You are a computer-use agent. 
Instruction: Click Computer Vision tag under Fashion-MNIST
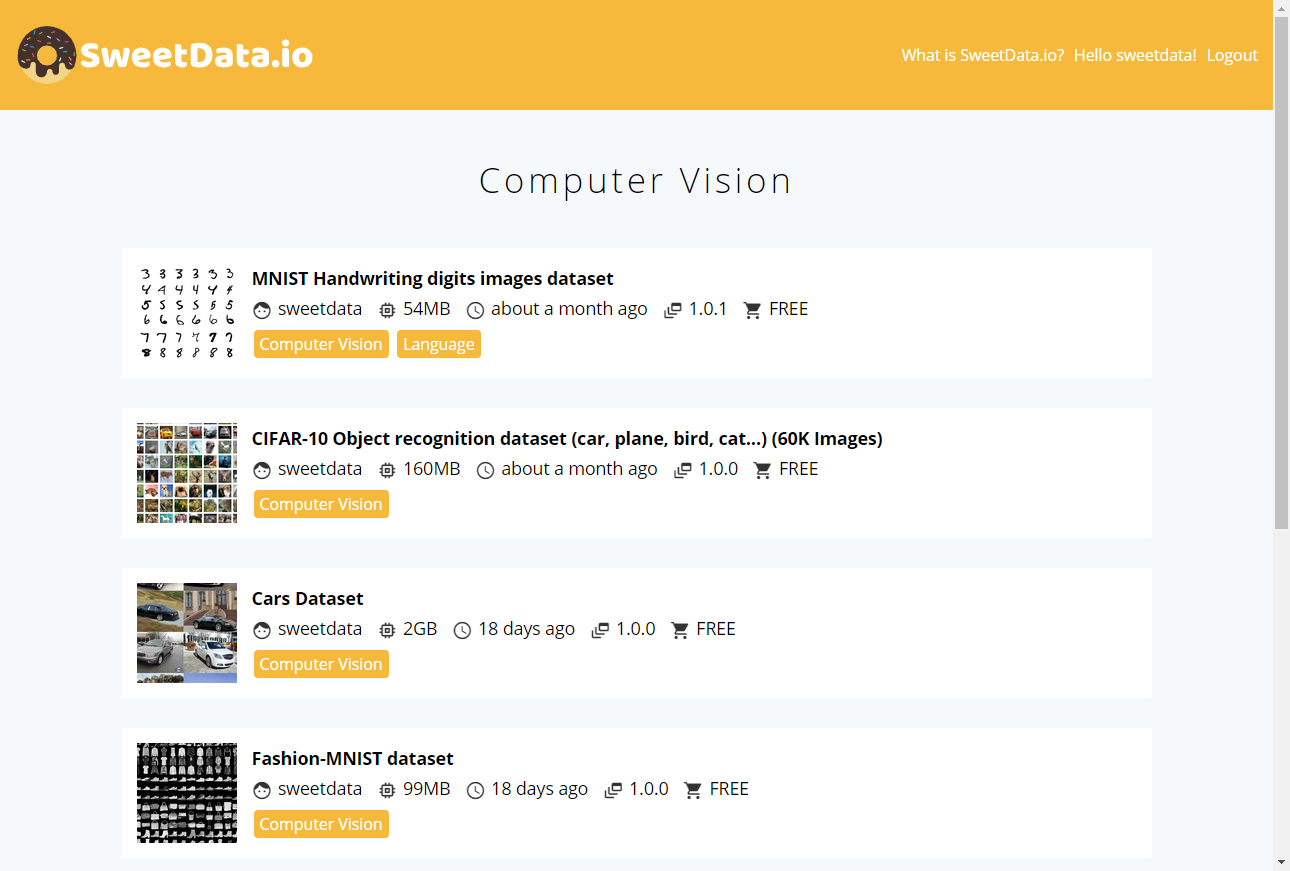pyautogui.click(x=320, y=824)
